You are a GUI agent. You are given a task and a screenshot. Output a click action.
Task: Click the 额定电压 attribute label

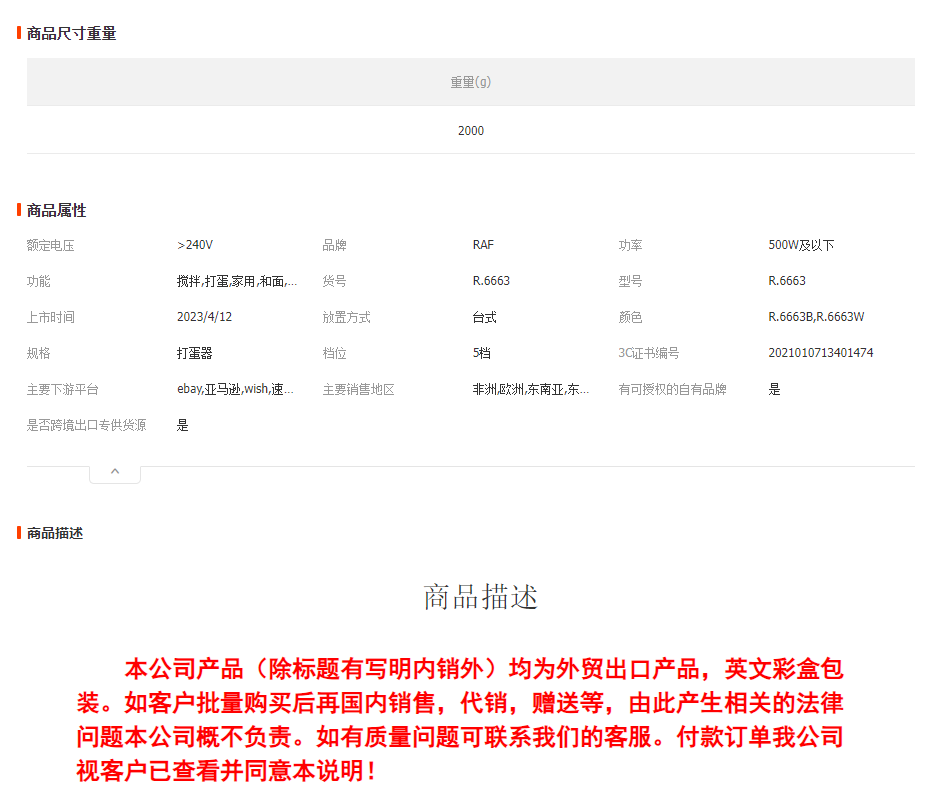pos(51,245)
